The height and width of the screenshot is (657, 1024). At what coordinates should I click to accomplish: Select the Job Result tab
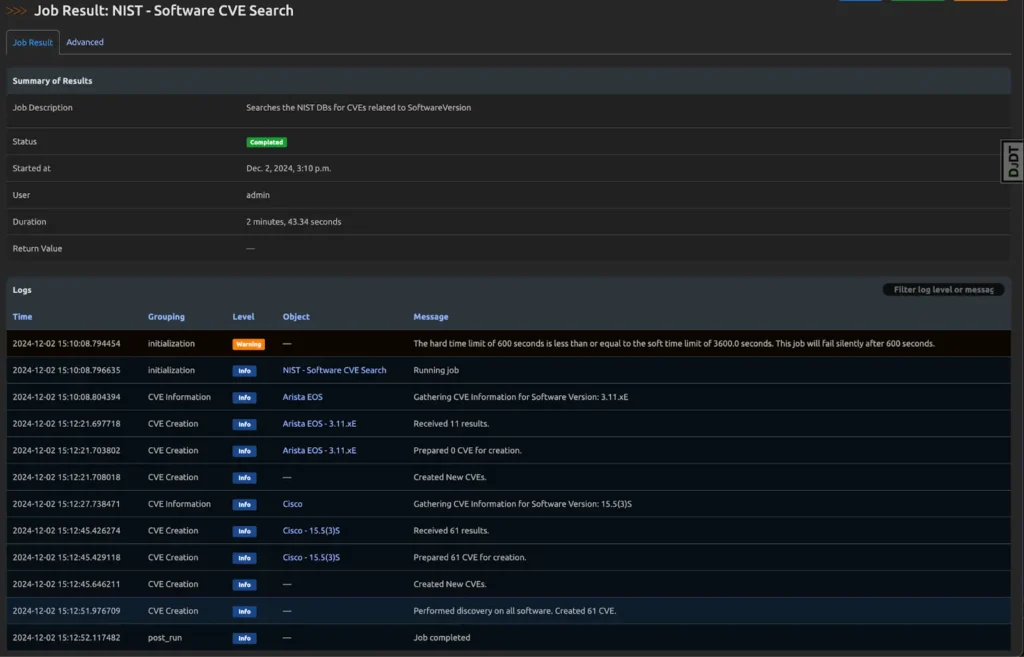(x=33, y=43)
